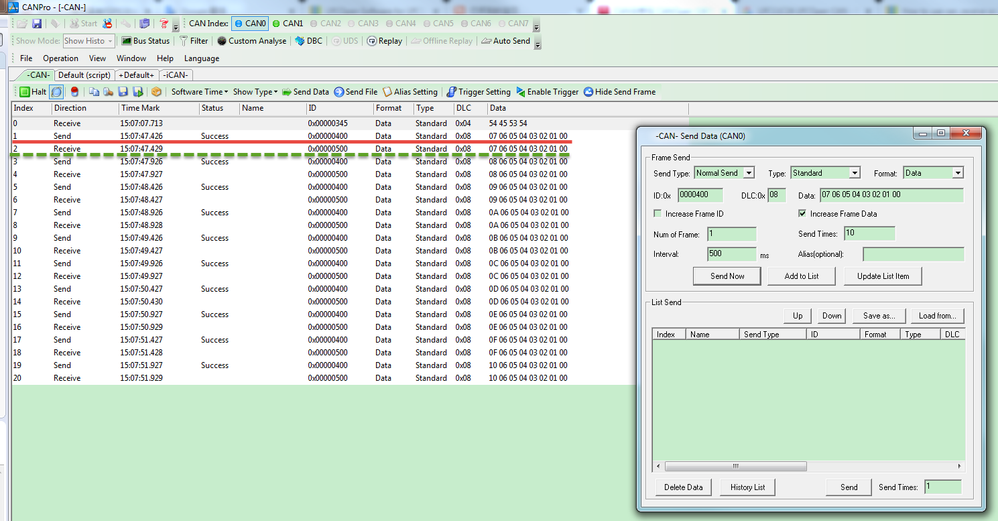Toggle Increase Frame Data checkbox

click(802, 214)
